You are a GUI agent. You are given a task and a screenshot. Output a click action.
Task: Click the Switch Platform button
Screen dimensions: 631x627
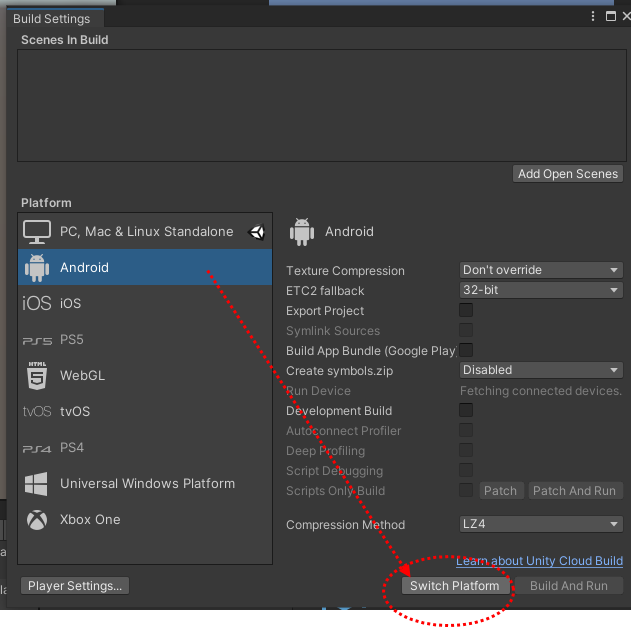455,586
